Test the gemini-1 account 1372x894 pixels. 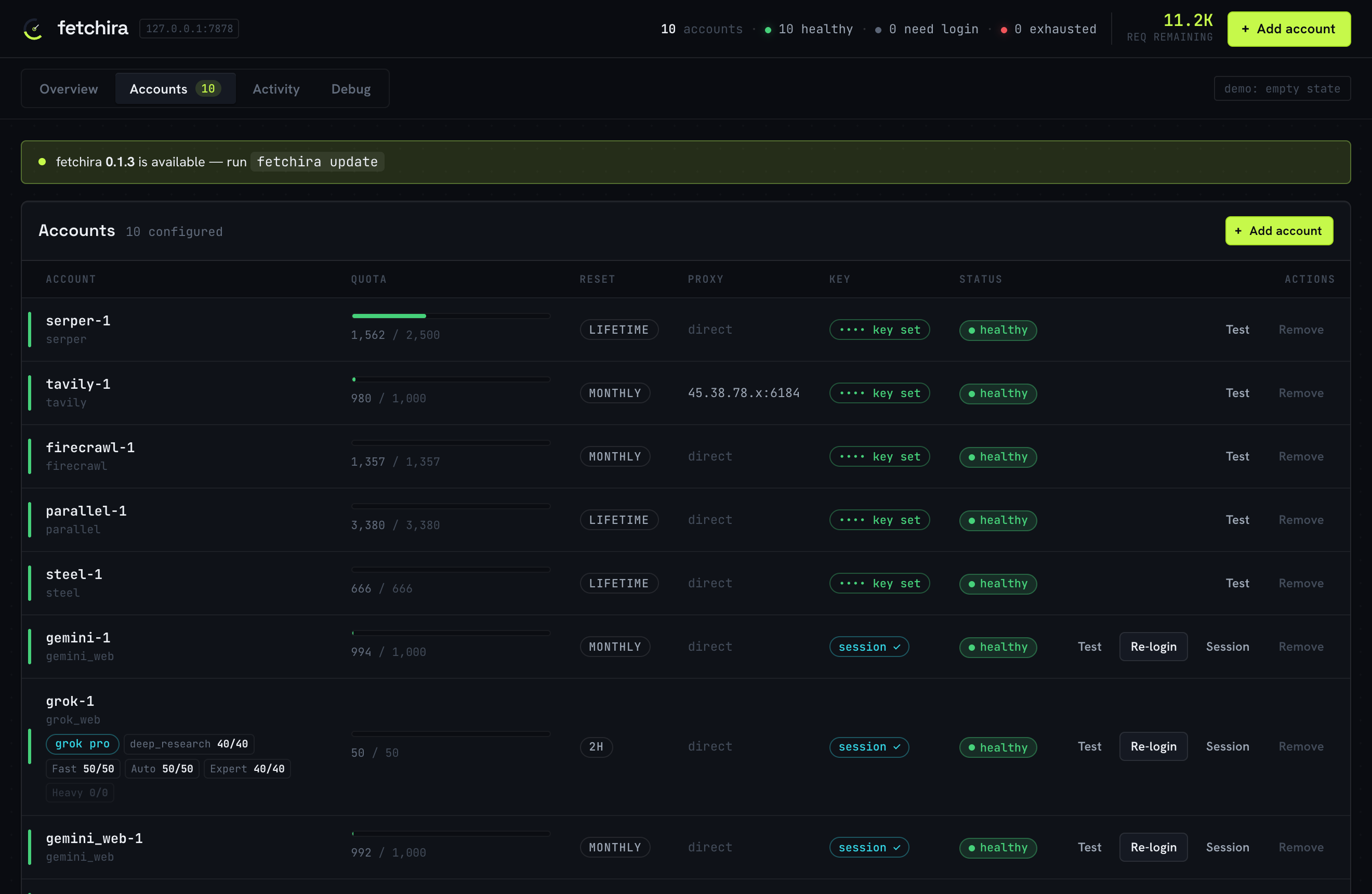1089,647
